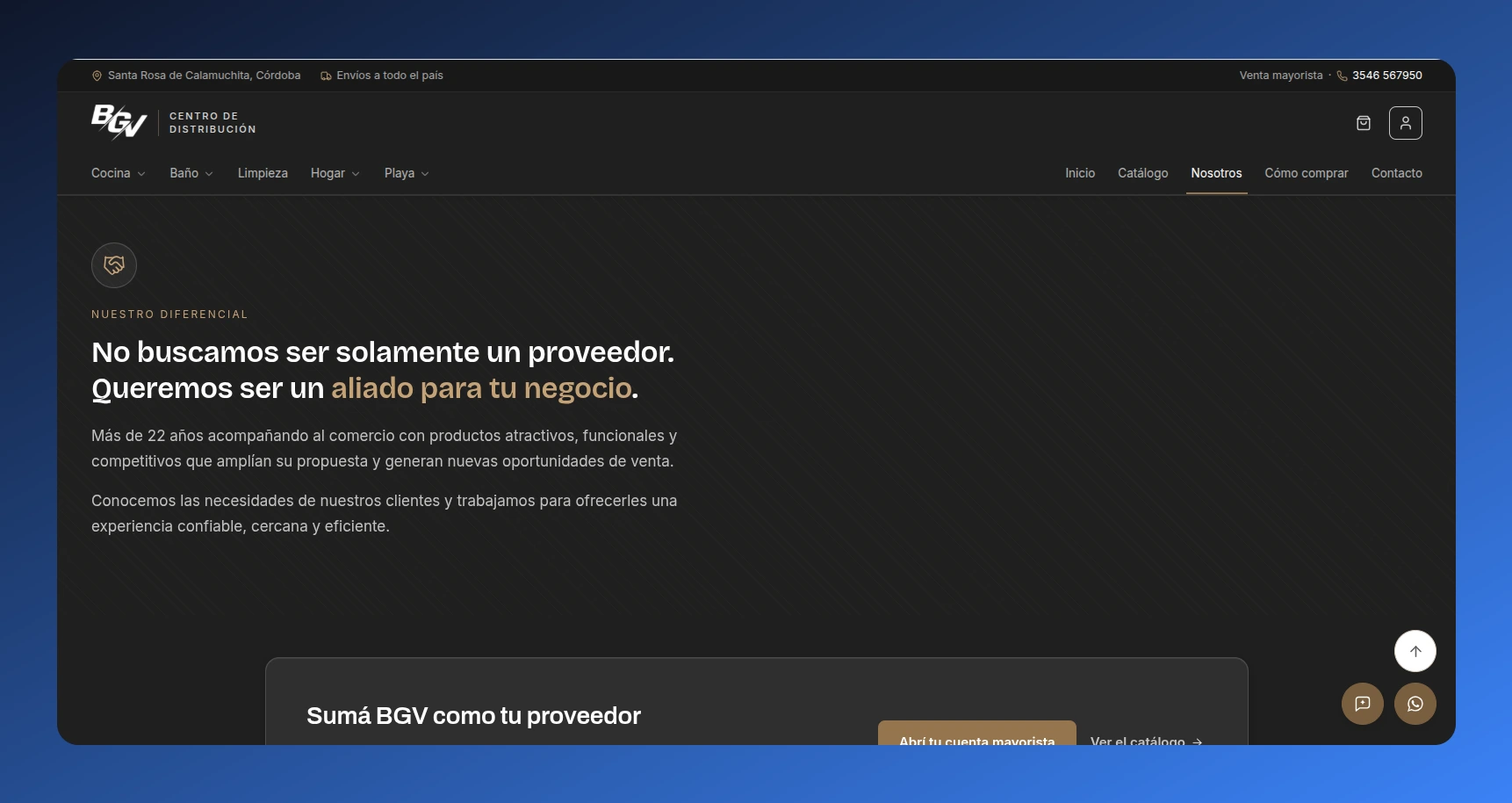1512x803 pixels.
Task: Click the aliado para tu negocio text
Action: 481,388
